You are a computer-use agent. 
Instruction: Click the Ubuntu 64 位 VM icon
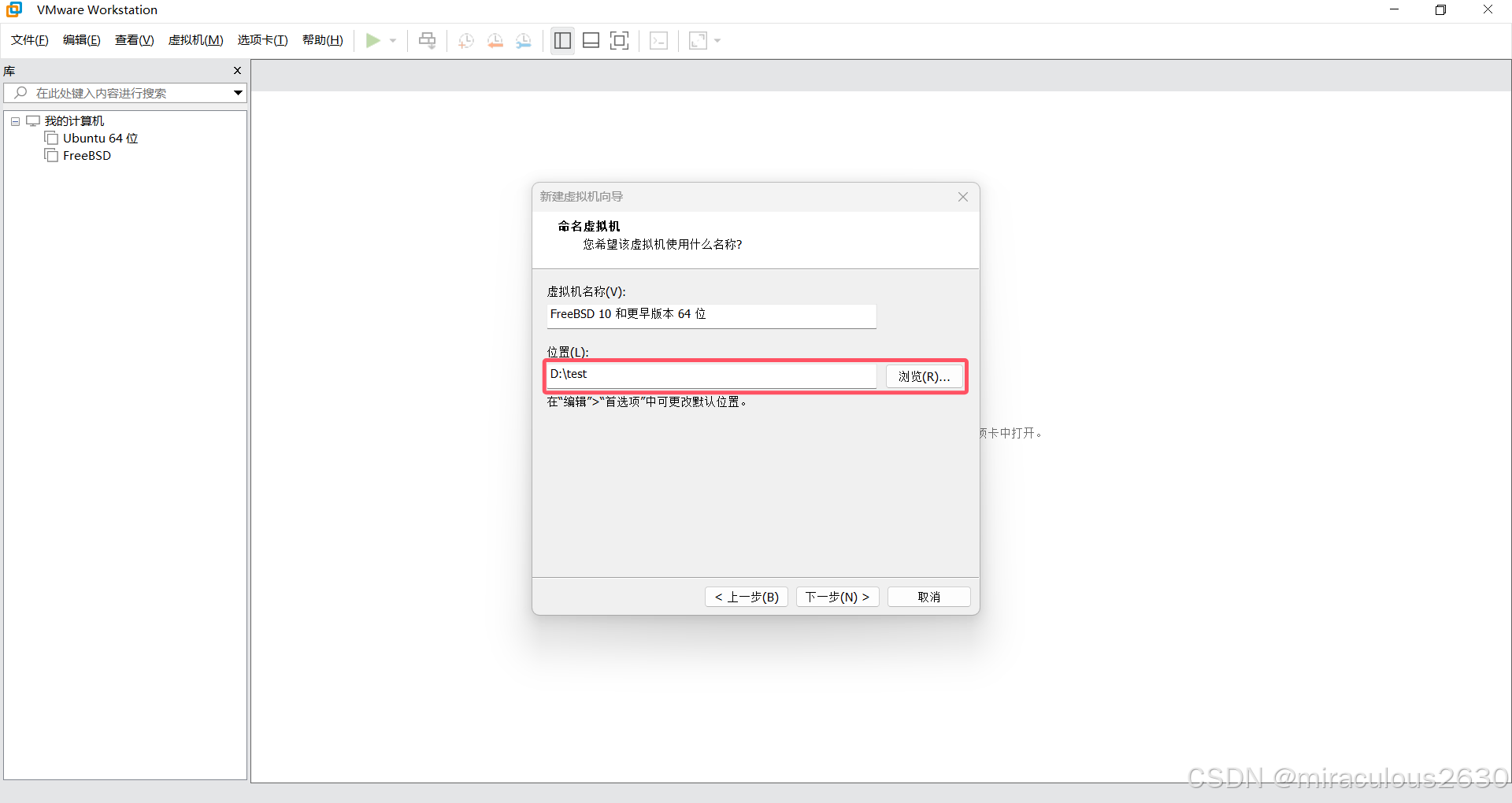point(51,139)
